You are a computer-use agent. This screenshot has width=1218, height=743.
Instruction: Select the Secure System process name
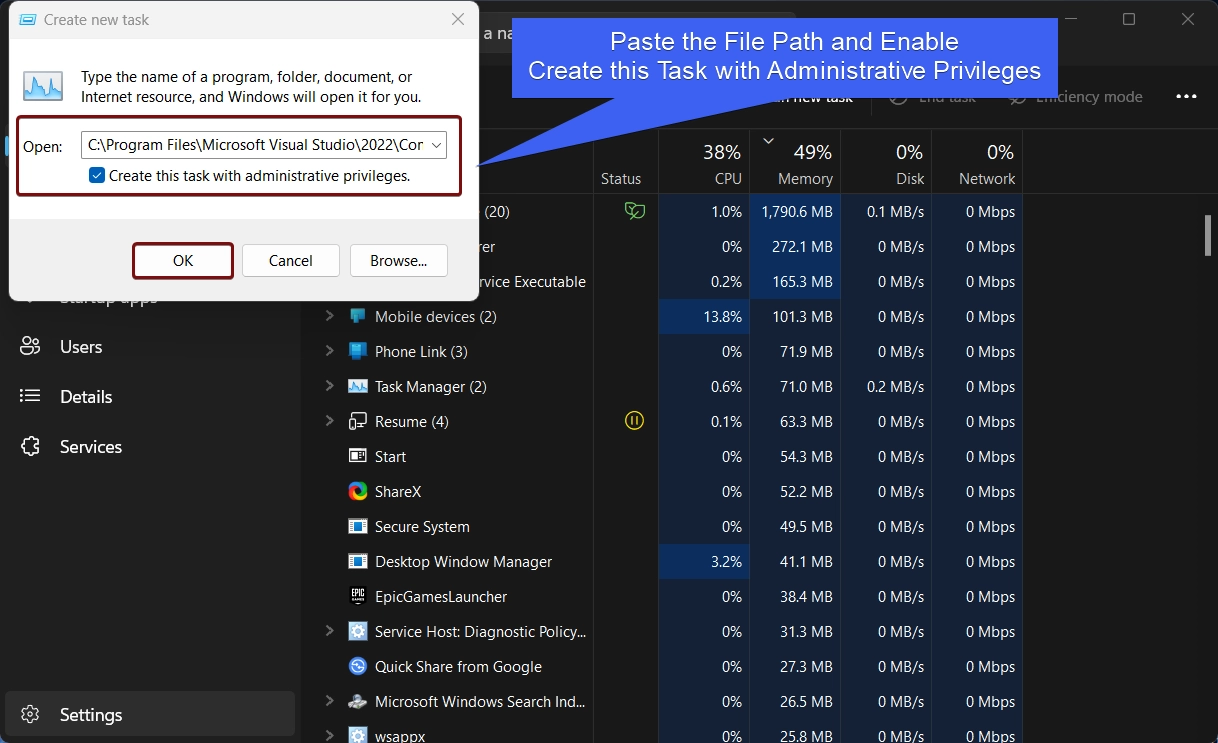tap(422, 526)
